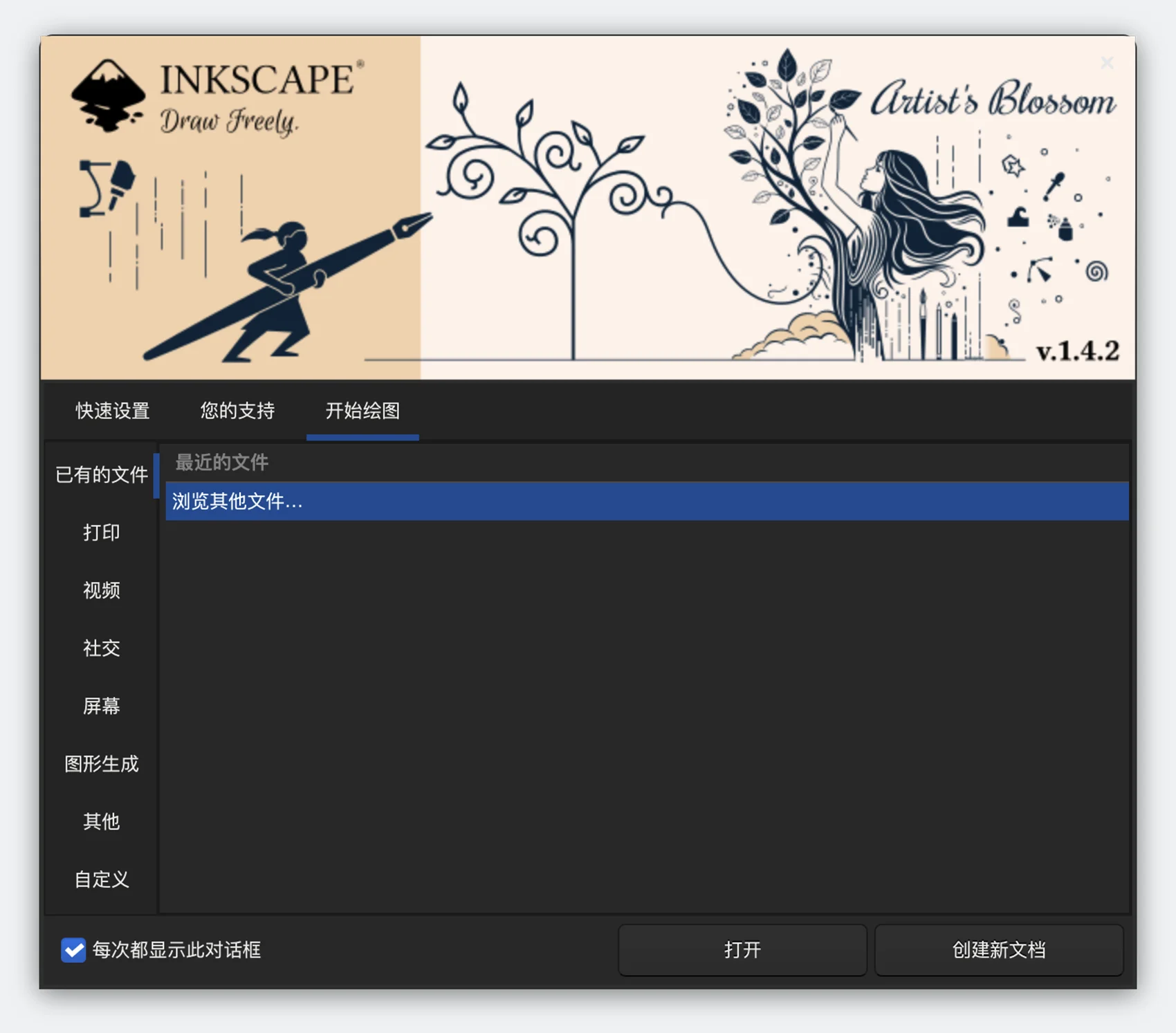Select the 打印 template category
The width and height of the screenshot is (1176, 1033).
pos(102,532)
